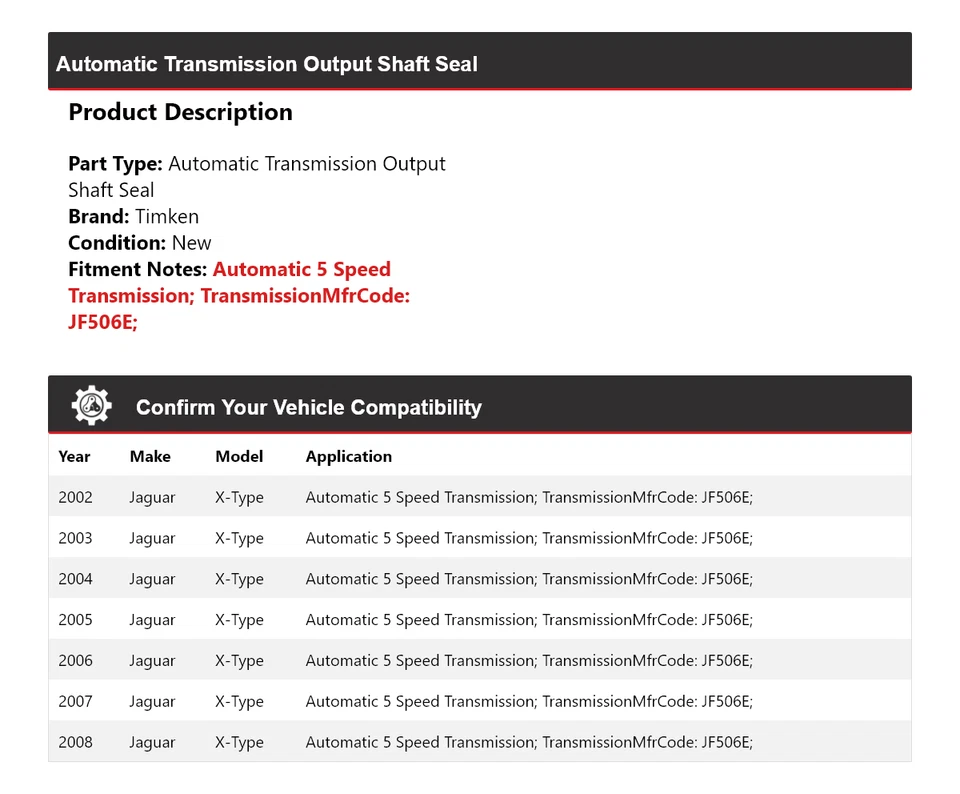Click the Application column header
This screenshot has height=794, width=960.
[x=349, y=456]
